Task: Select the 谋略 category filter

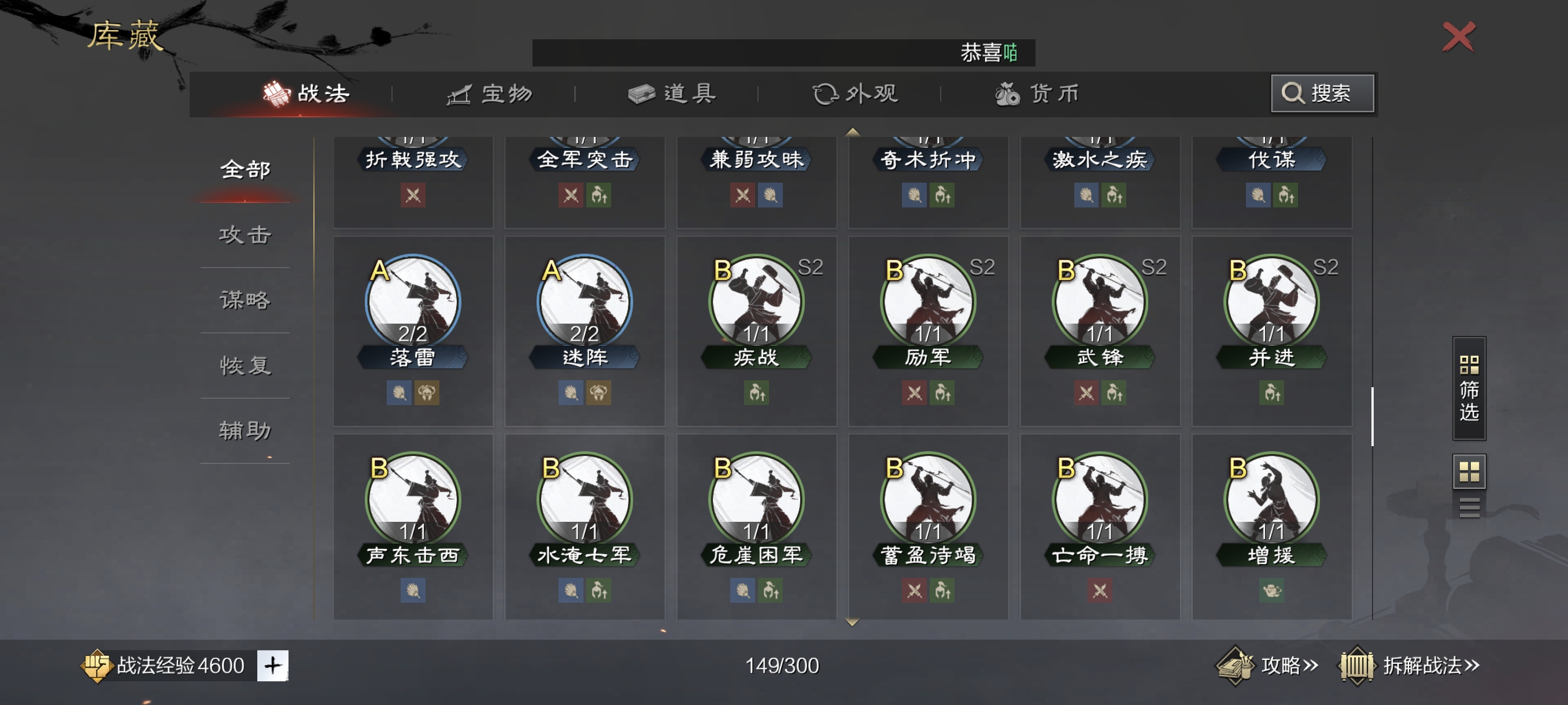Action: [245, 300]
